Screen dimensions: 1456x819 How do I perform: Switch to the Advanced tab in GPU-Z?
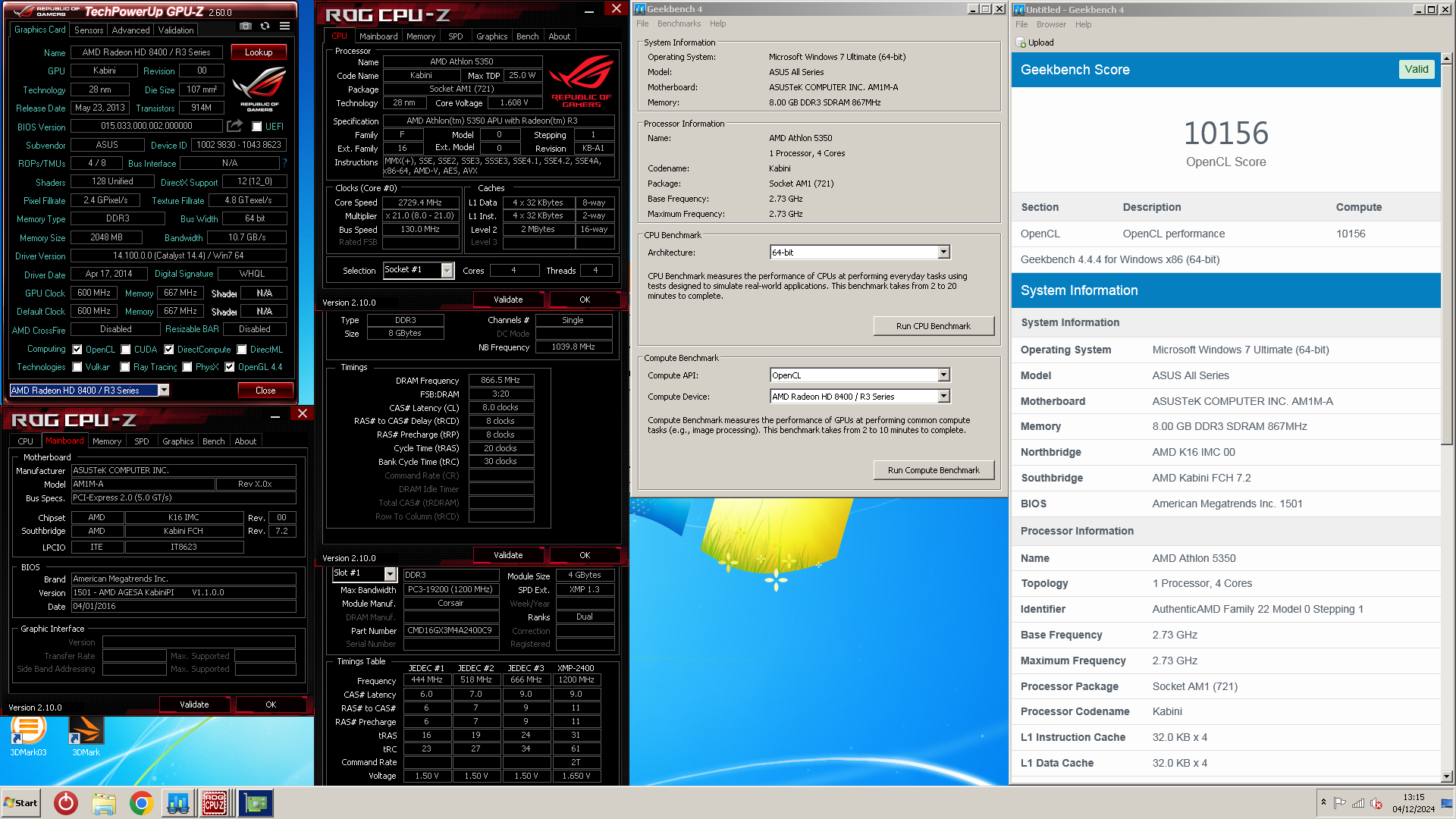tap(130, 30)
